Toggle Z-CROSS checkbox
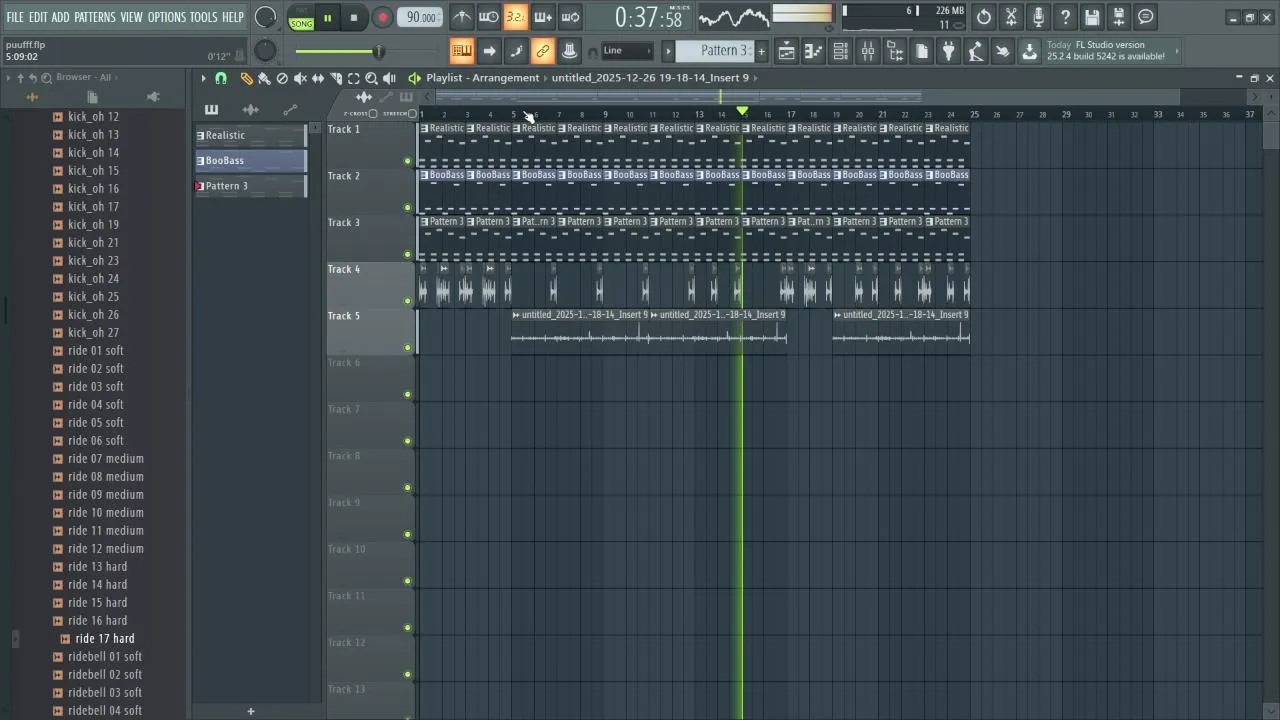The width and height of the screenshot is (1280, 720). tap(373, 114)
